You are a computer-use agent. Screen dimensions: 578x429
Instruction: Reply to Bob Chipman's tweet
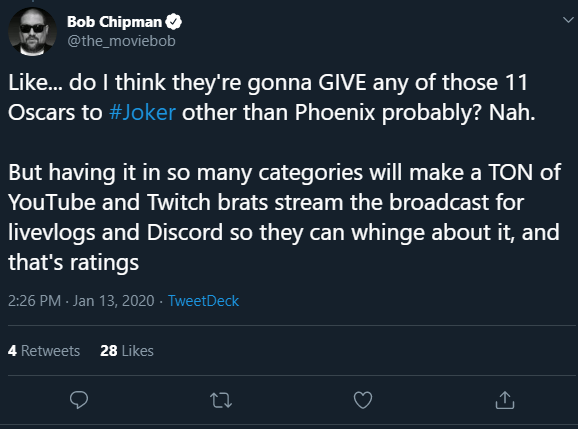(x=79, y=400)
